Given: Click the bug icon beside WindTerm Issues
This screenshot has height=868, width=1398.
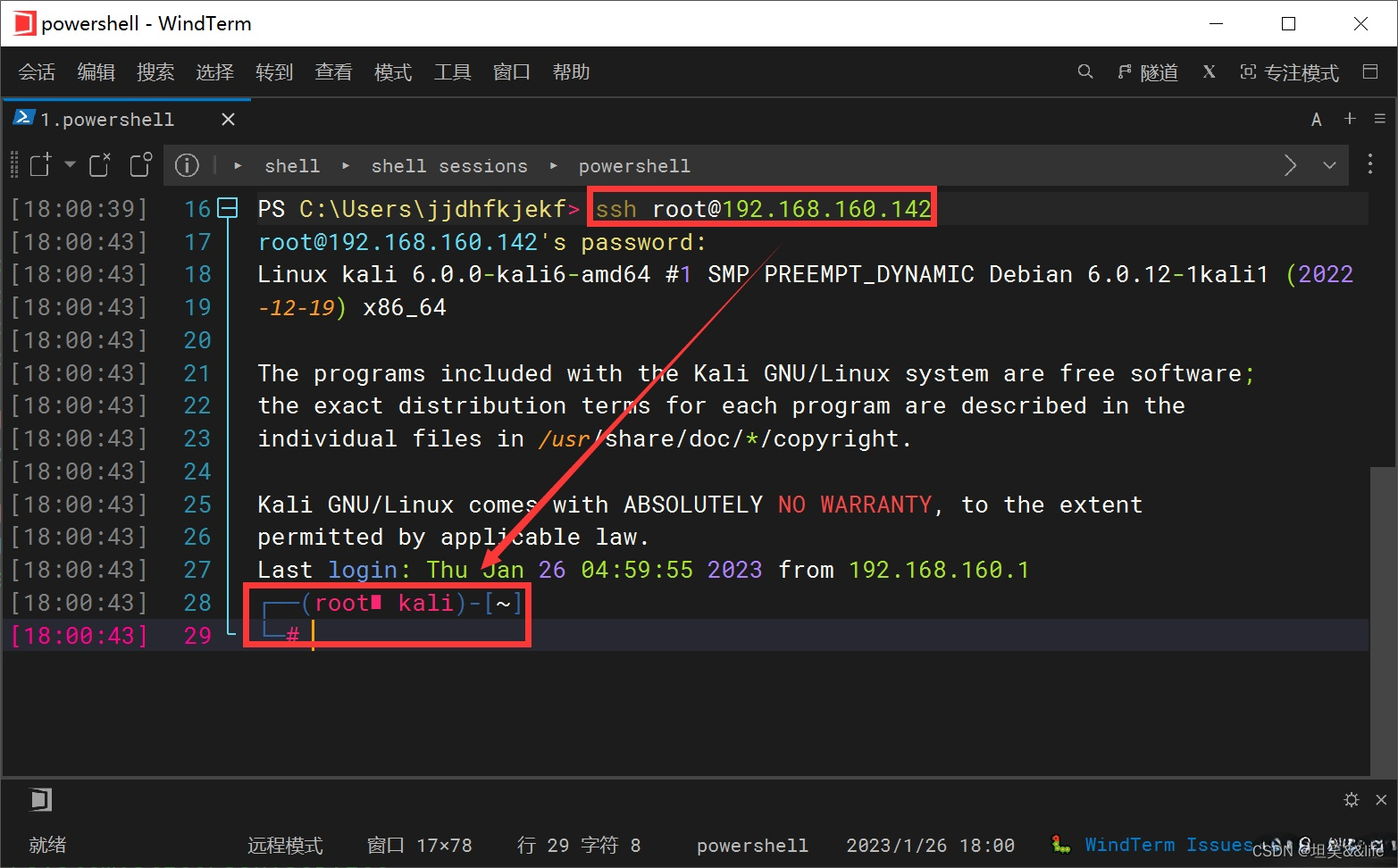Looking at the screenshot, I should (1060, 843).
